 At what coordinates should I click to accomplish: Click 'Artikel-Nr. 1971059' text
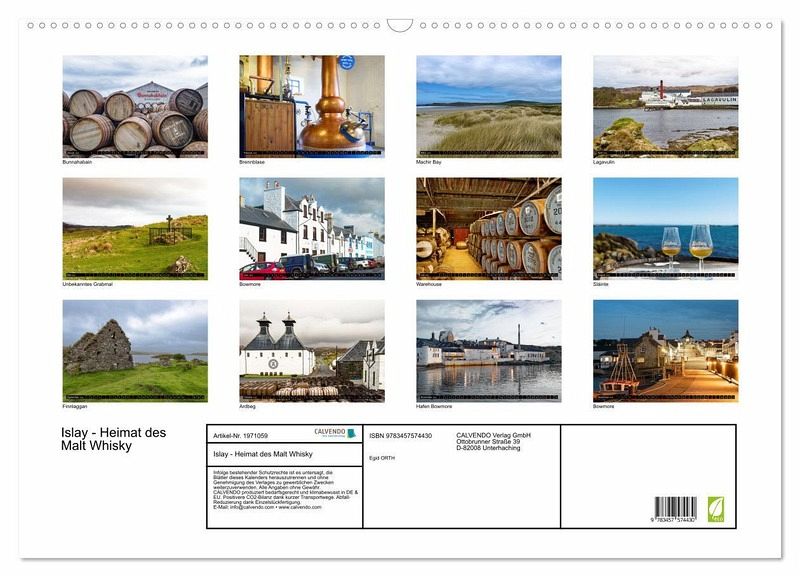[240, 436]
